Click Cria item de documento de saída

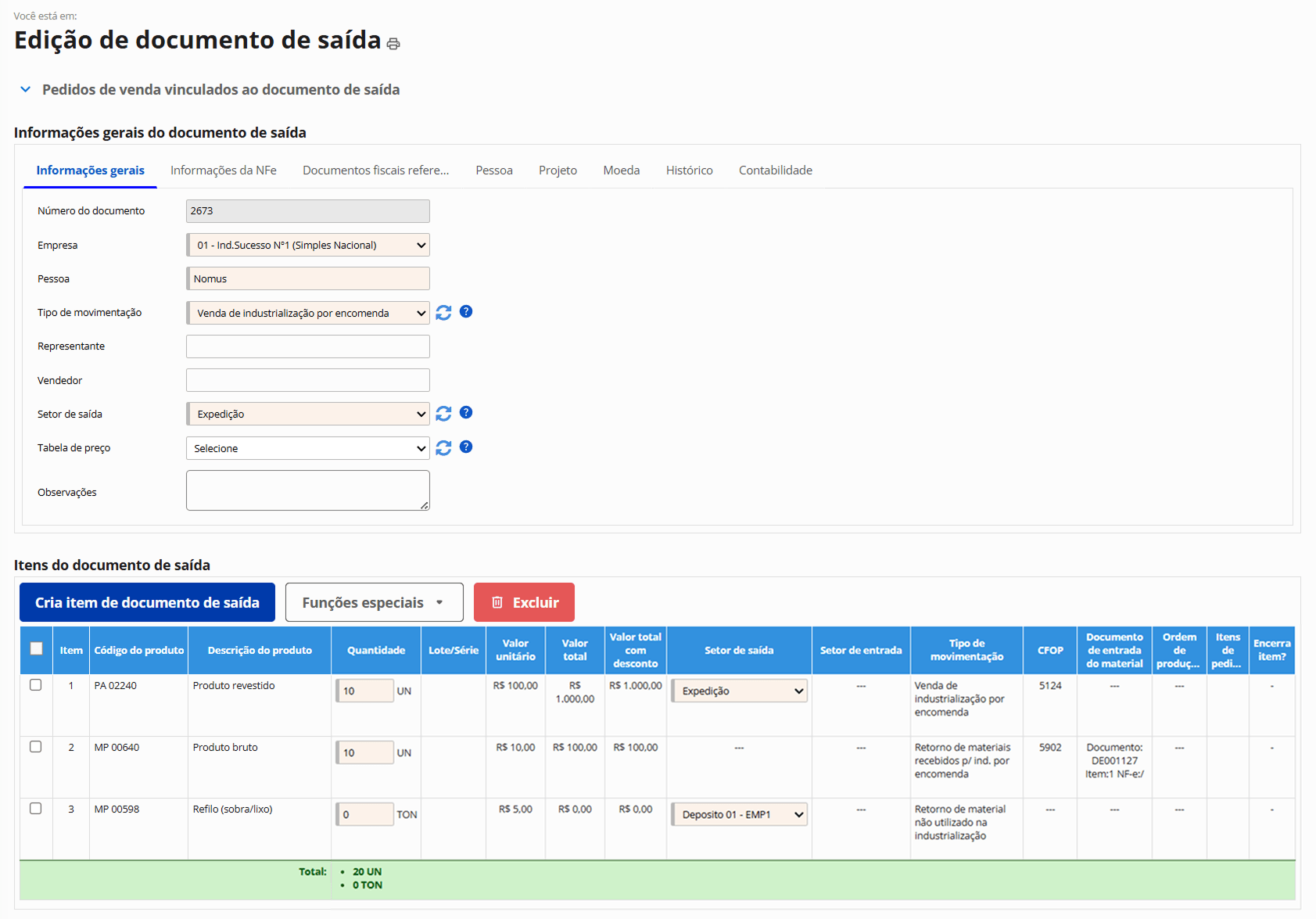[147, 602]
